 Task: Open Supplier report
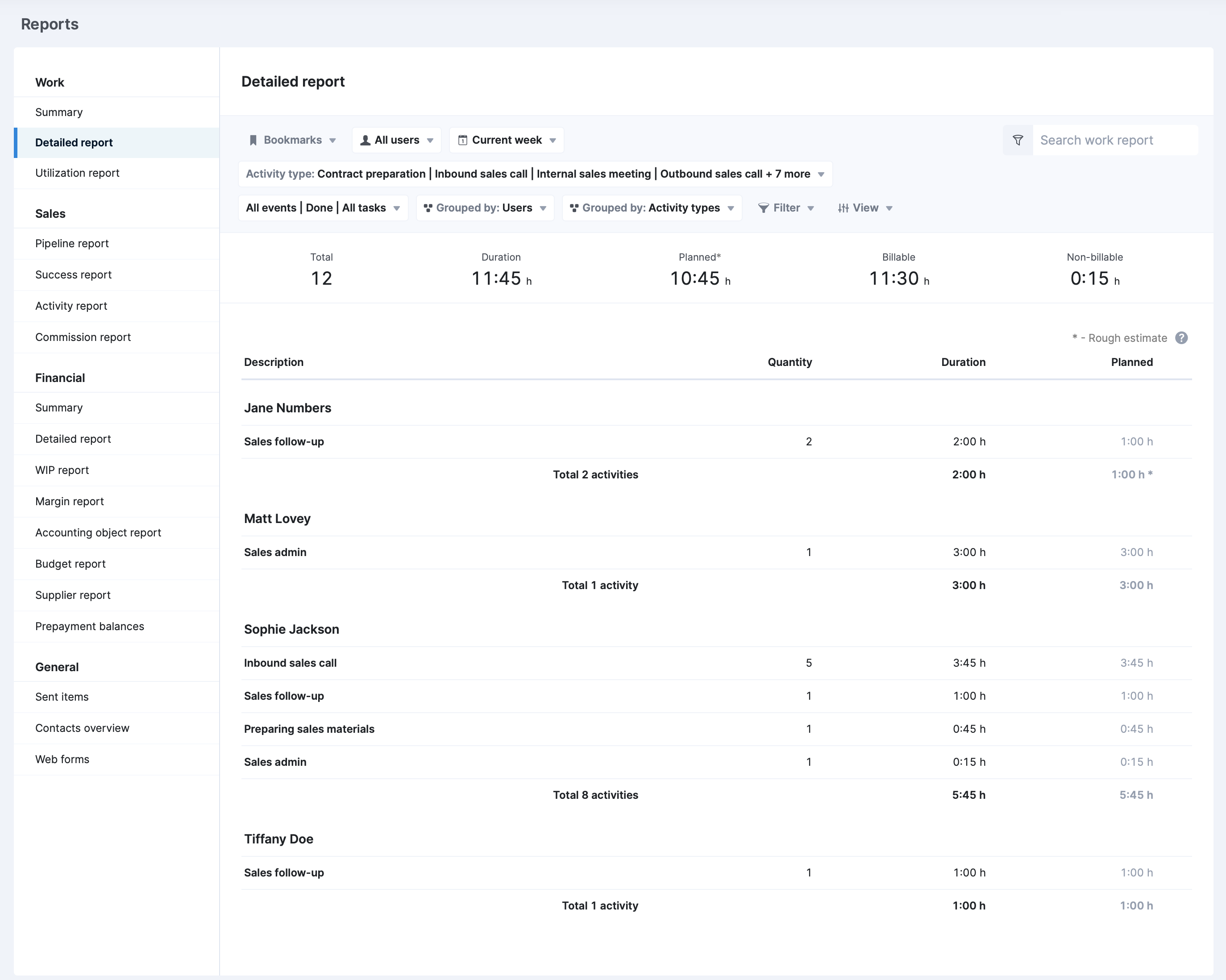tap(116, 595)
